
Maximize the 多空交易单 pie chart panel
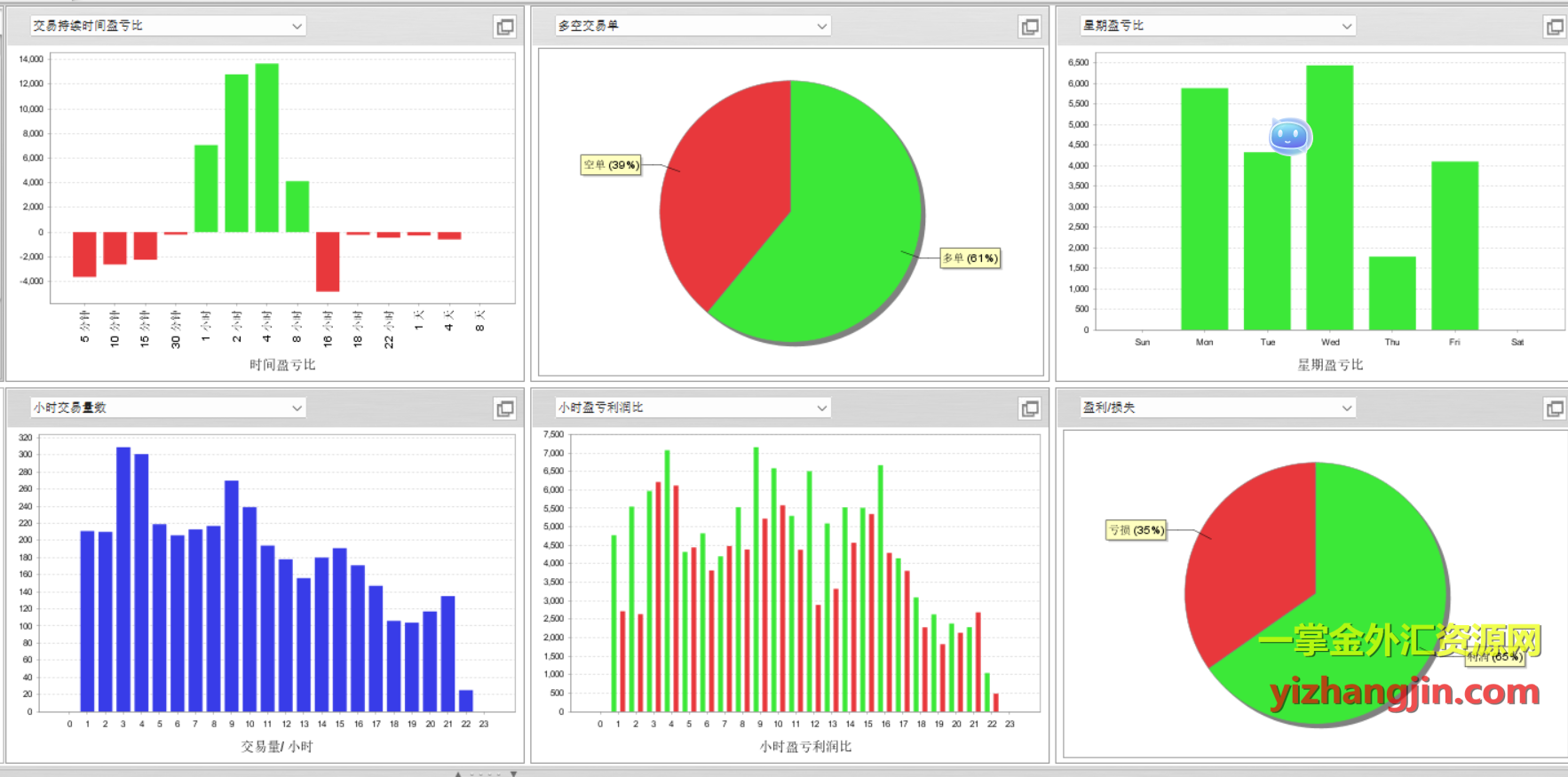[1029, 27]
